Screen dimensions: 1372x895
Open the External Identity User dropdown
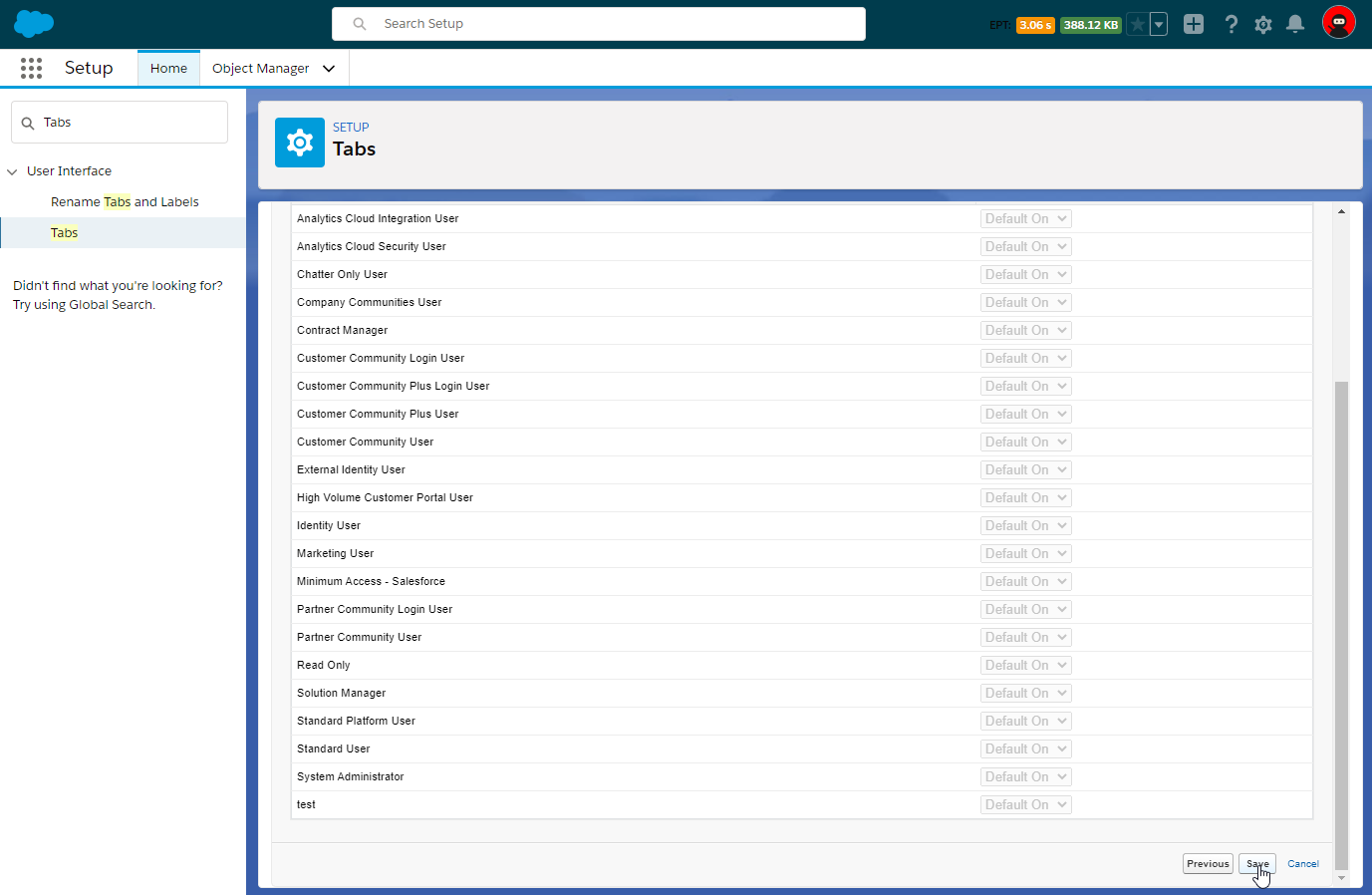1025,469
